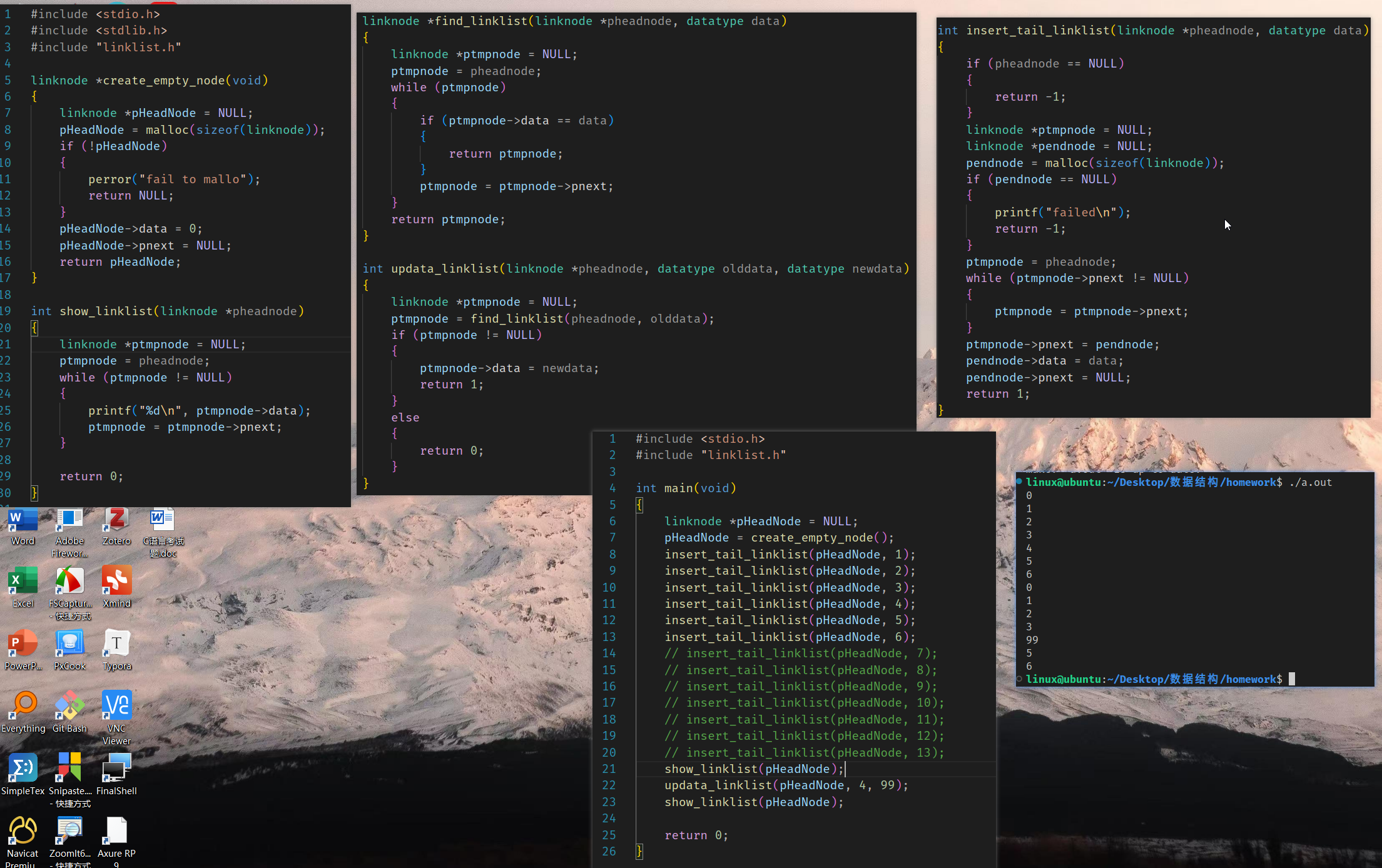Select the Zotero desktop icon
The height and width of the screenshot is (868, 1382).
[116, 520]
